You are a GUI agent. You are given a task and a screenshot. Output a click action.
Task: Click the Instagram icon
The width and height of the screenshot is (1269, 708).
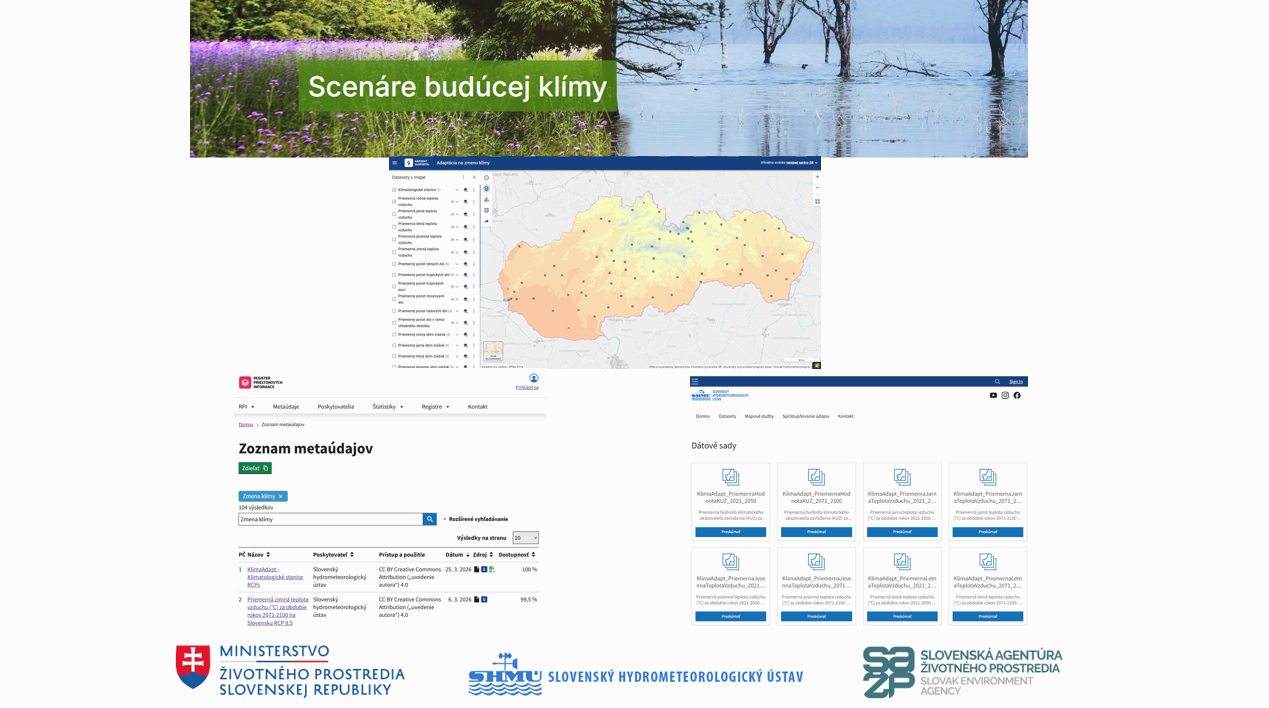click(1005, 396)
